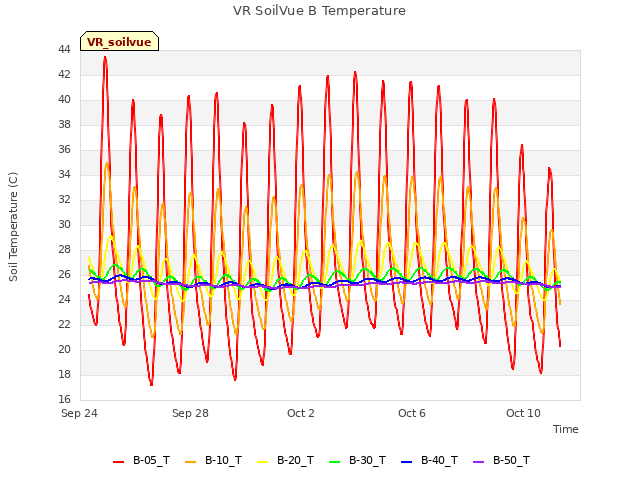The height and width of the screenshot is (480, 640).
Task: Click the lowest red B-05_T trough near 17
Action: point(151,384)
